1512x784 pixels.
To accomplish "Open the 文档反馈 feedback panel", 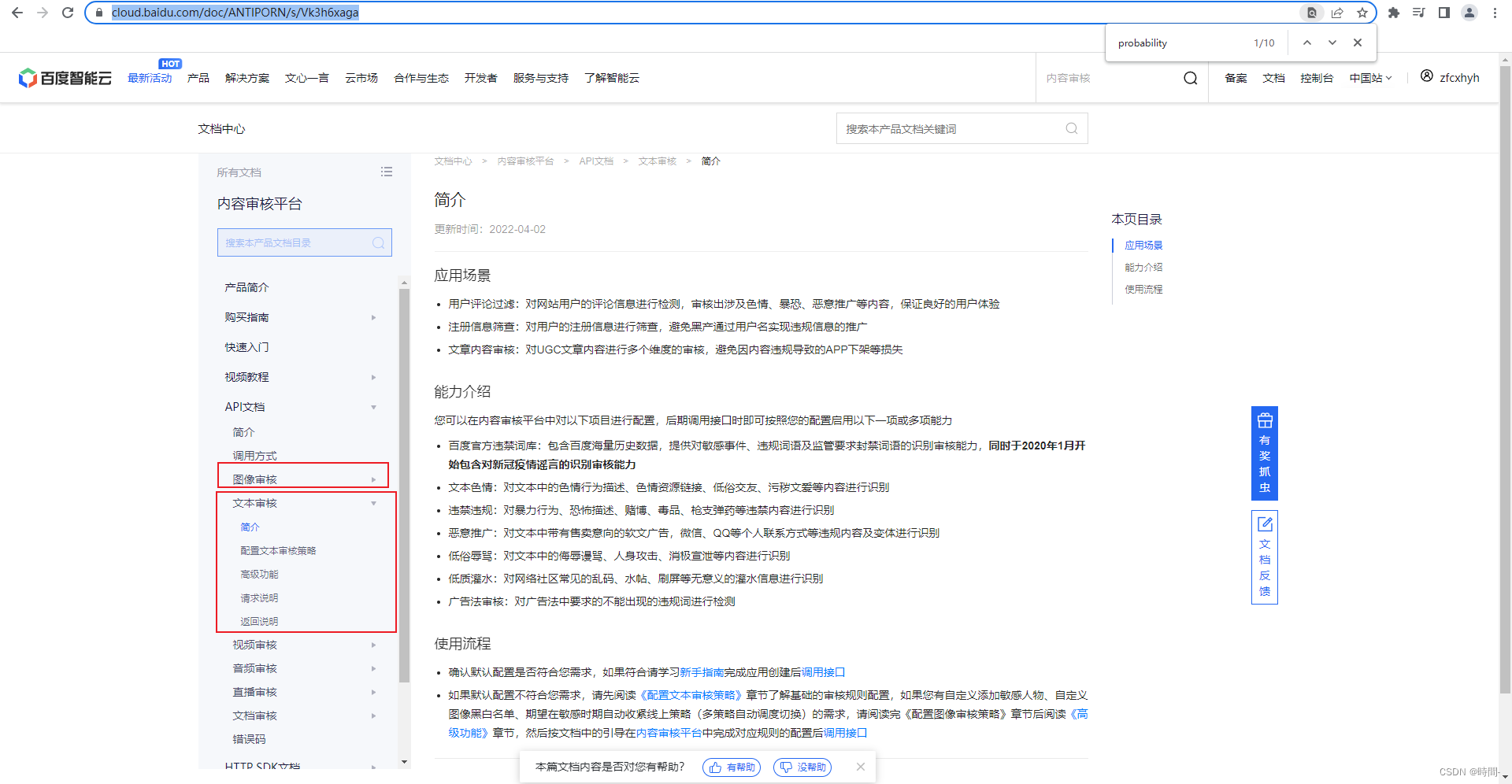I will pos(1265,557).
